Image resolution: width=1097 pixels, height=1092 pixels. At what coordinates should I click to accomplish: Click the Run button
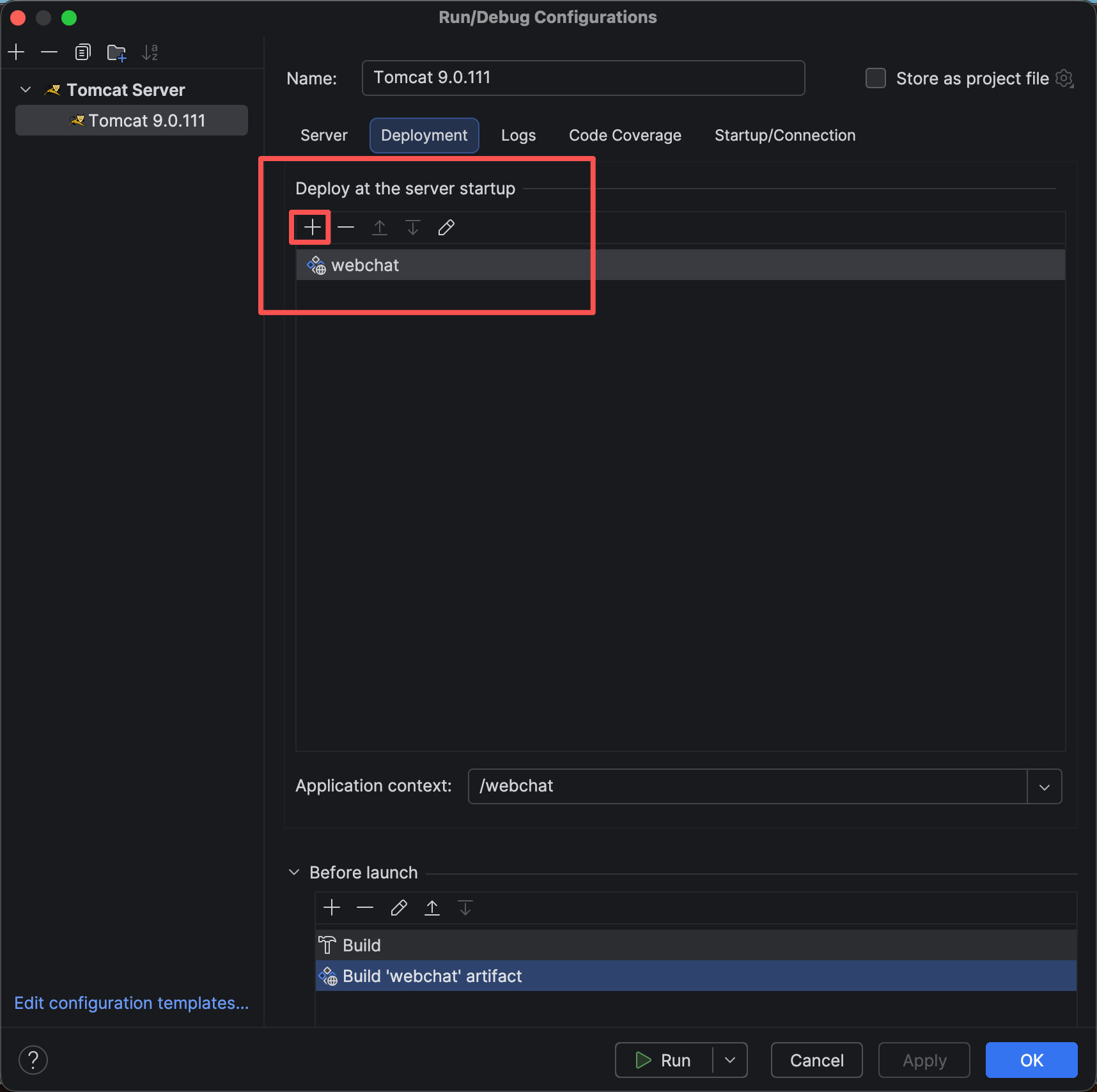click(x=664, y=1060)
